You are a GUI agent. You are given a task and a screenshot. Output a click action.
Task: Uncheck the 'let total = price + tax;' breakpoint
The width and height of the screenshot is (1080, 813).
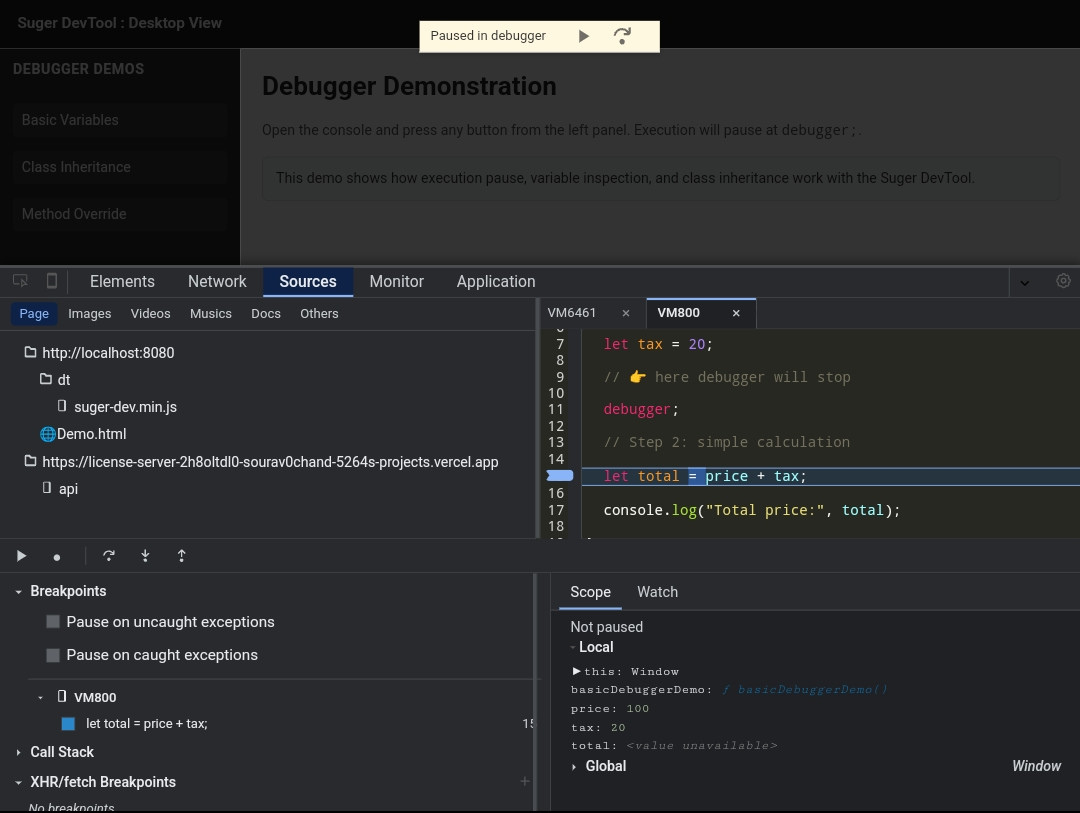click(68, 723)
